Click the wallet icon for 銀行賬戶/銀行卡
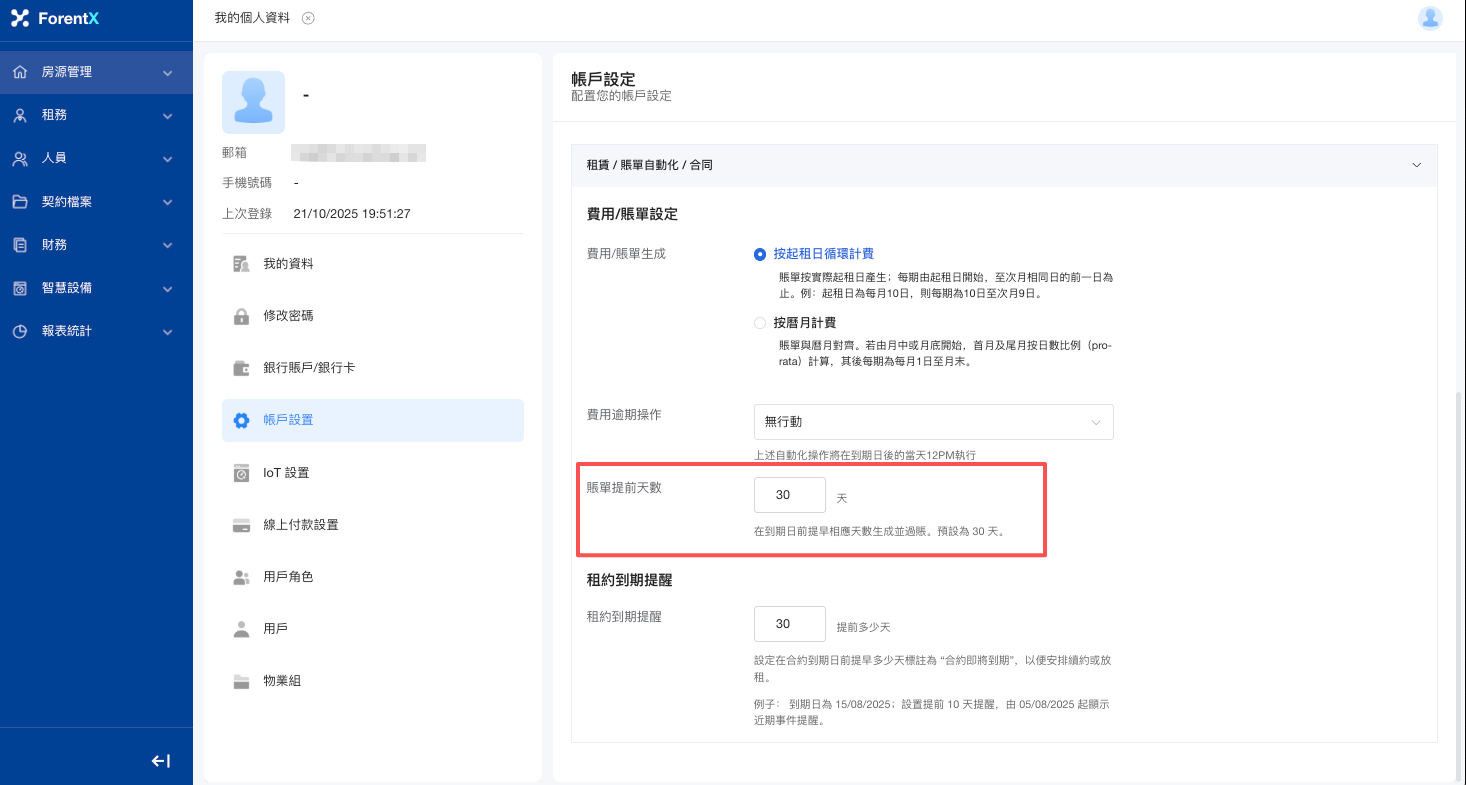Viewport: 1466px width, 785px height. [241, 368]
